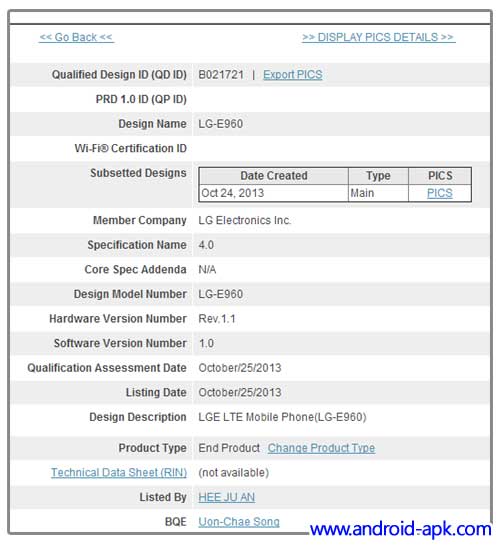Click Member Company value LG Electronics Inc.

coord(245,220)
